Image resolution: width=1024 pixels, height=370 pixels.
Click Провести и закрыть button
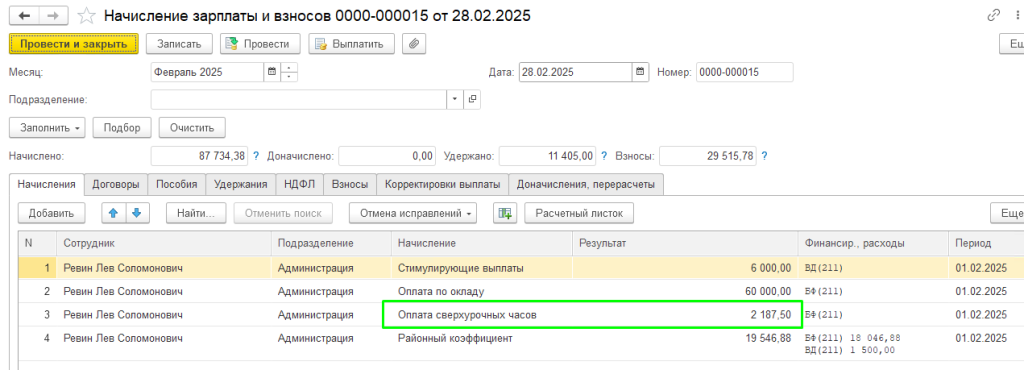tap(74, 44)
